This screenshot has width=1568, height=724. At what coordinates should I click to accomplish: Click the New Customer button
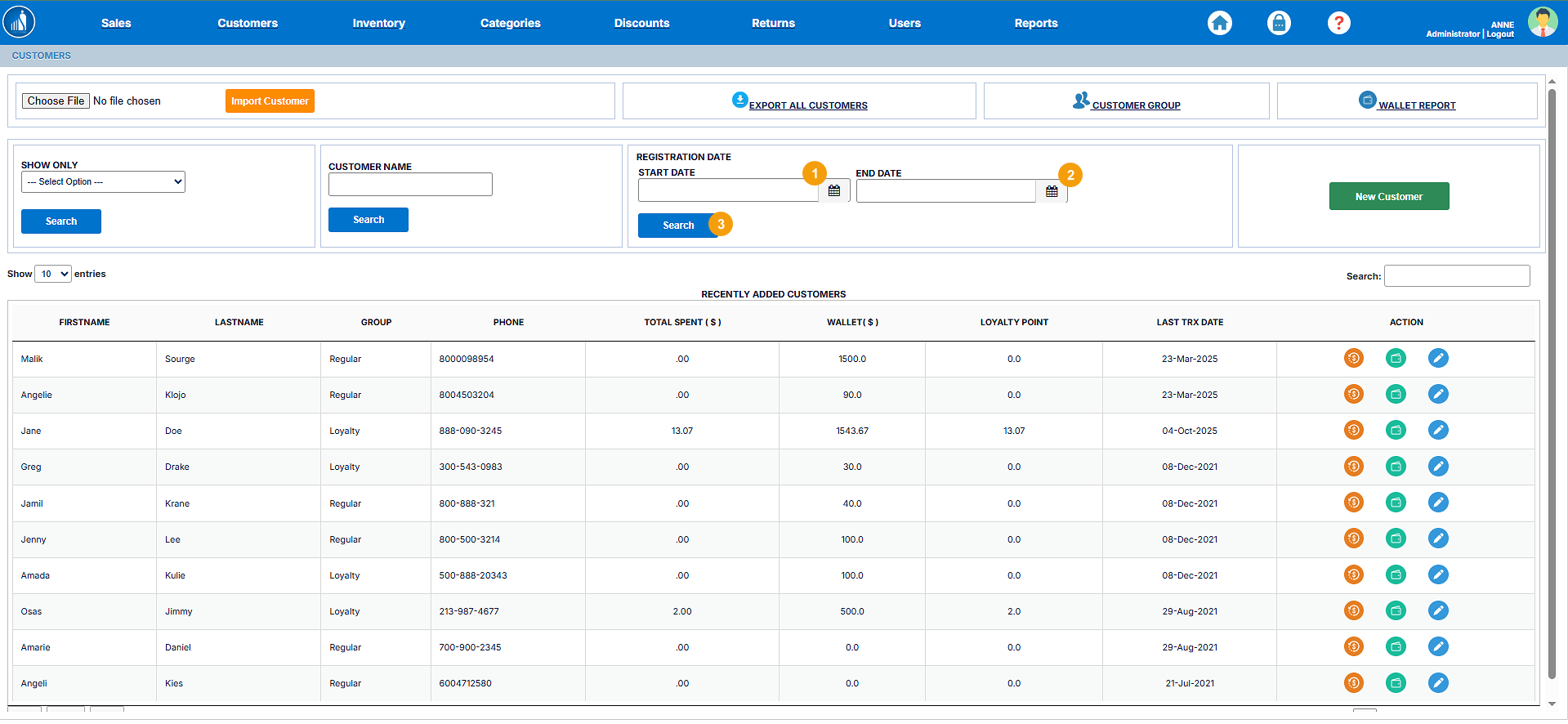click(x=1388, y=196)
